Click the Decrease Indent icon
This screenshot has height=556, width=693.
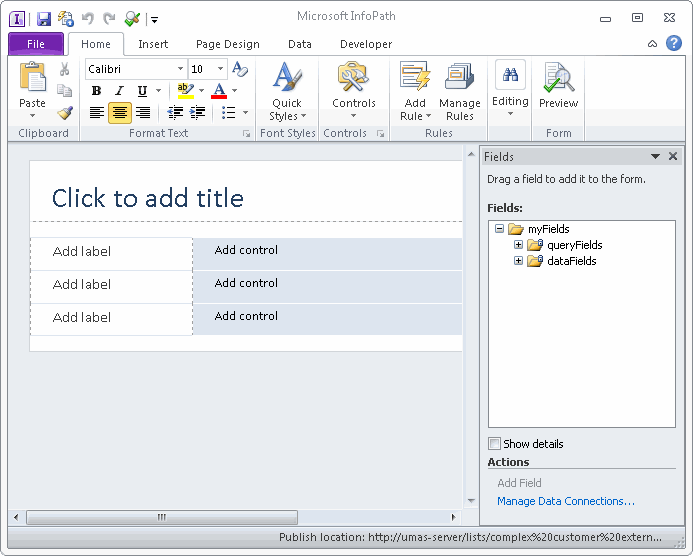175,113
